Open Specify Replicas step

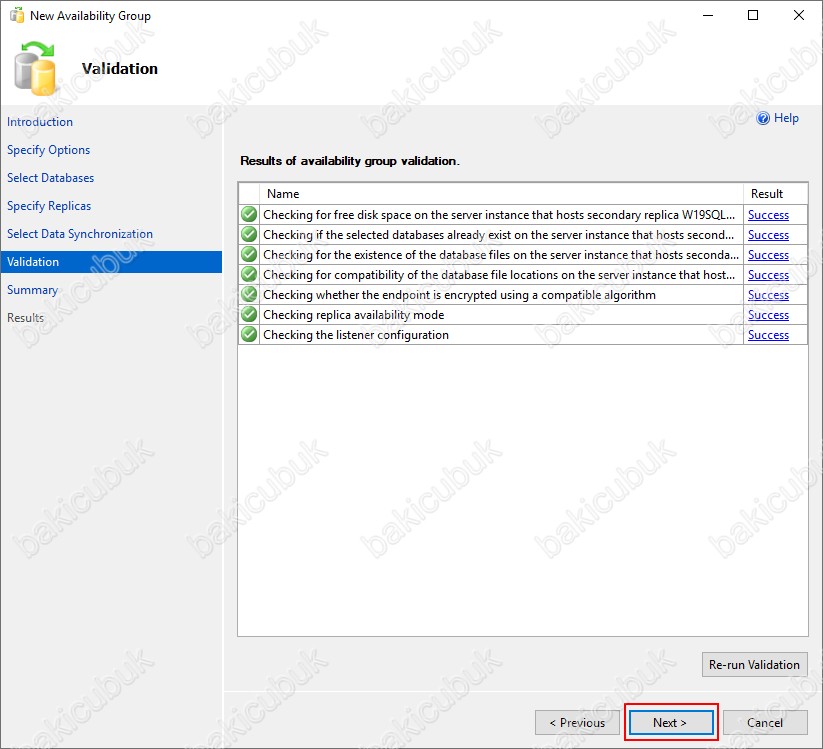coord(49,206)
